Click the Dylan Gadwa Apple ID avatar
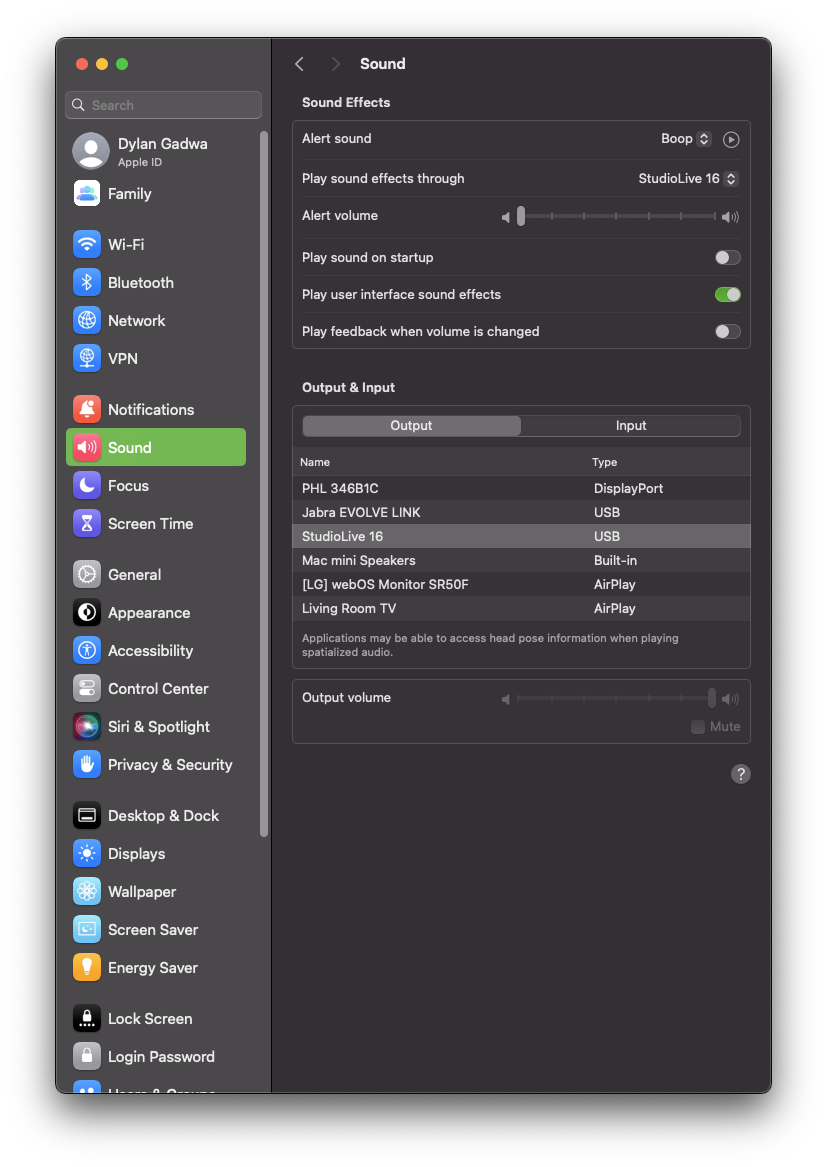 tap(91, 151)
